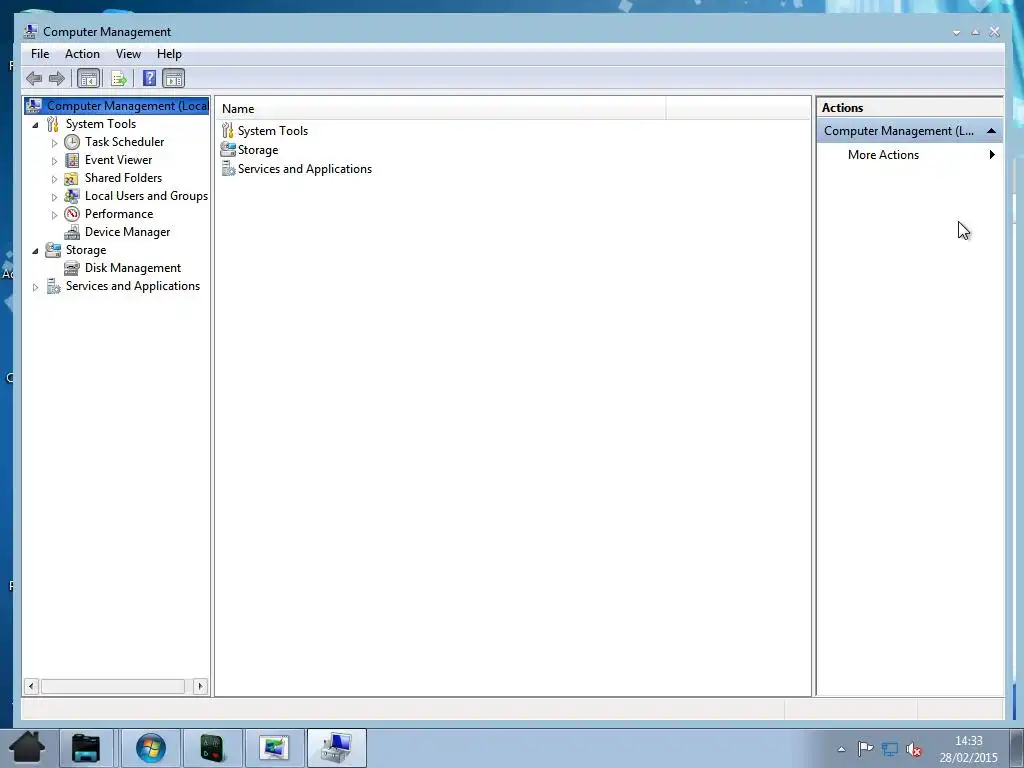Image resolution: width=1024 pixels, height=768 pixels.
Task: Select Shared Folders icon in tree
Action: tap(71, 178)
